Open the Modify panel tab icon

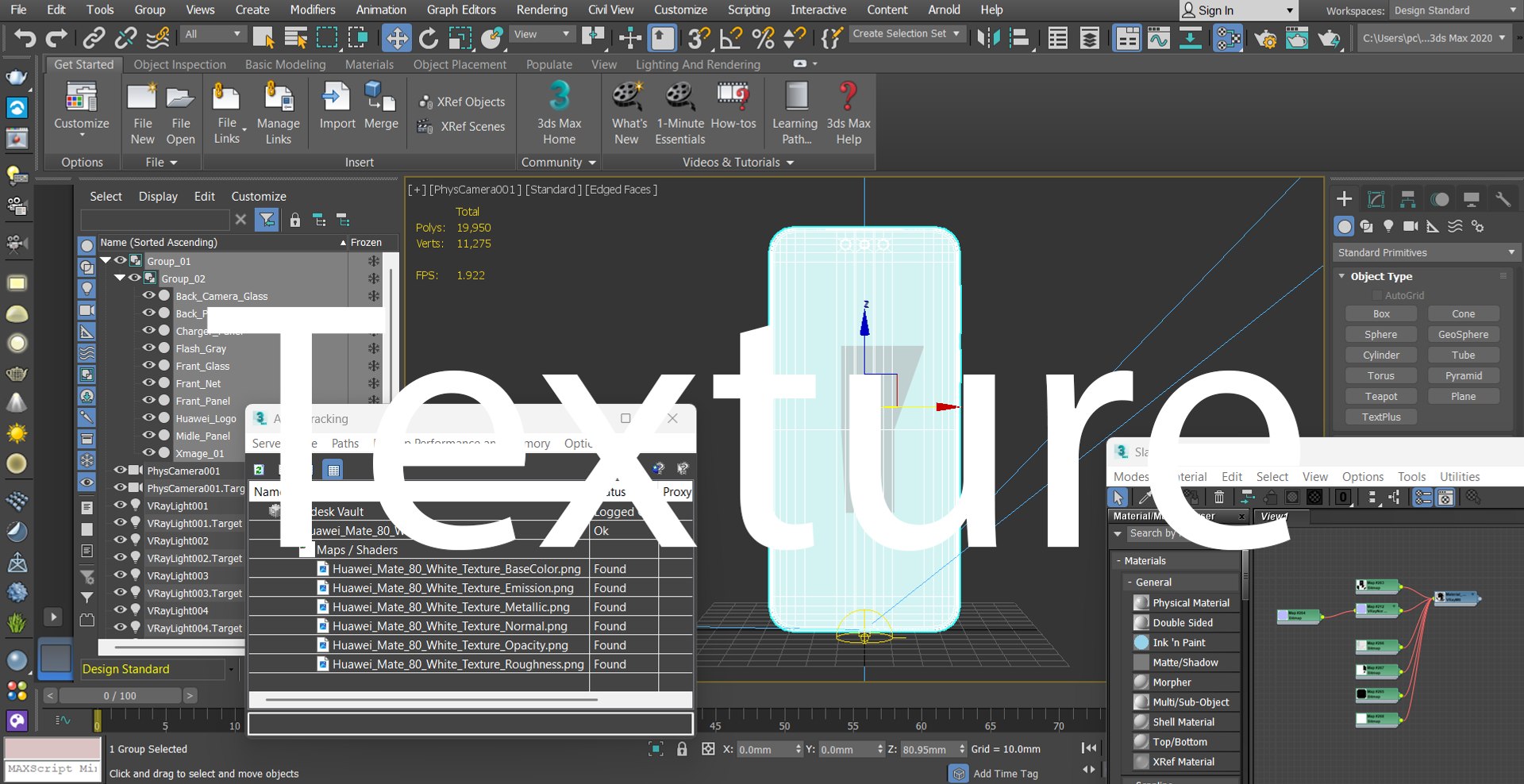[x=1376, y=199]
